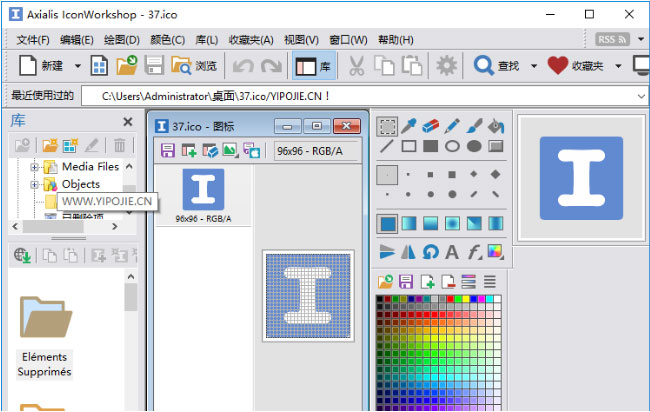Click the color adjustment tool icon
Image resolution: width=650 pixels, height=412 pixels.
point(495,251)
